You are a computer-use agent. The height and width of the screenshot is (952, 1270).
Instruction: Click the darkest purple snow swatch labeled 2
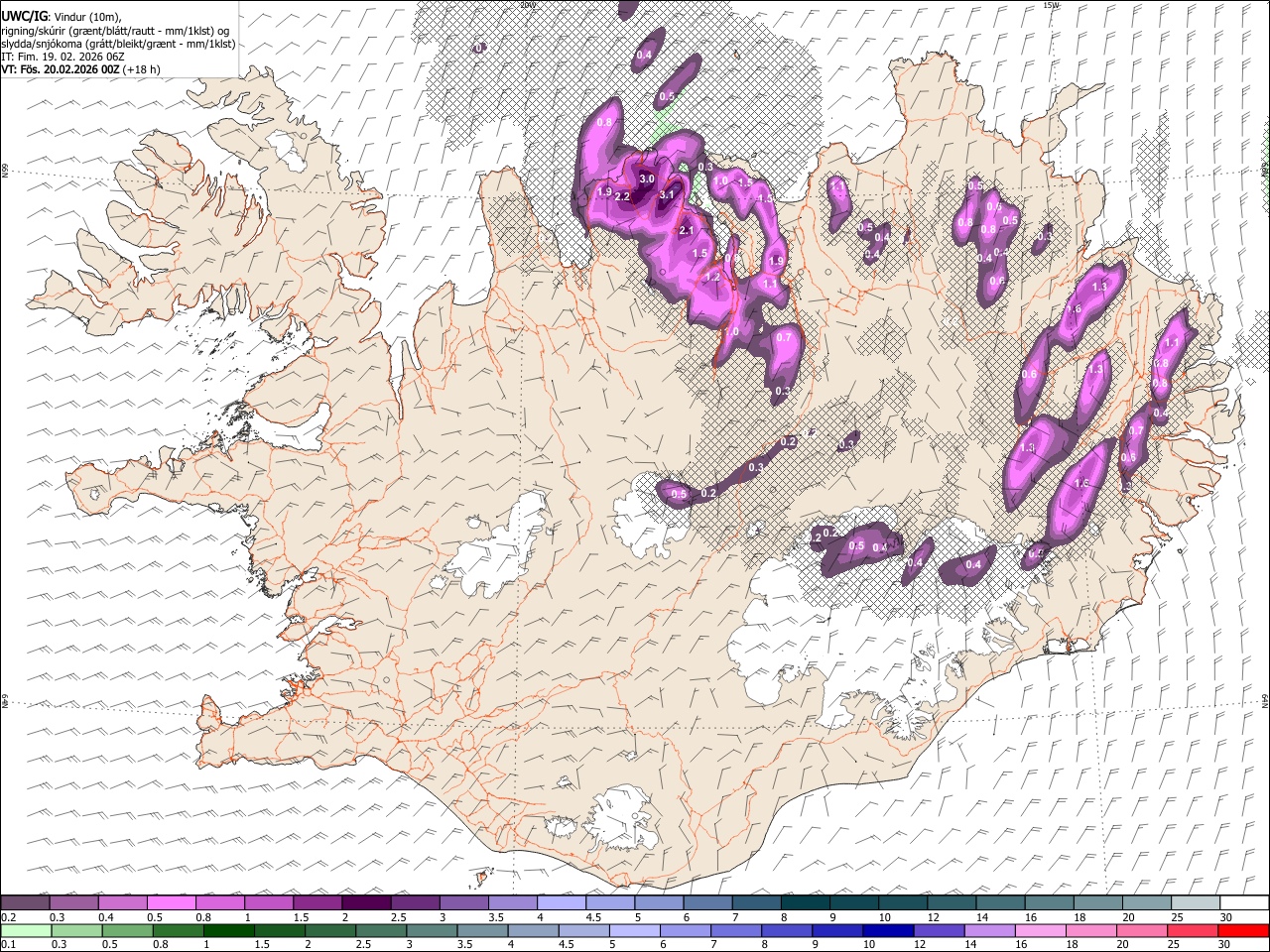pos(366,902)
